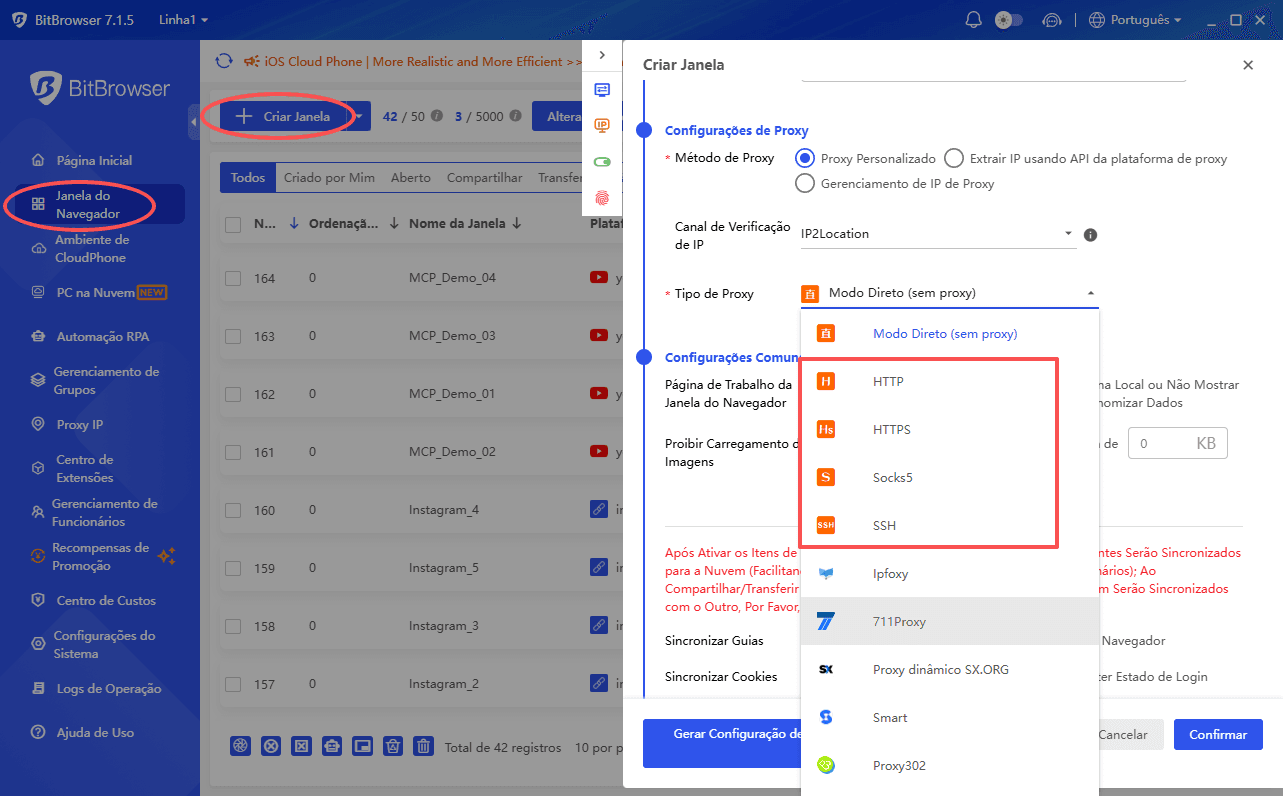This screenshot has height=796, width=1283.
Task: Open the Linha1 line selector
Action: (184, 20)
